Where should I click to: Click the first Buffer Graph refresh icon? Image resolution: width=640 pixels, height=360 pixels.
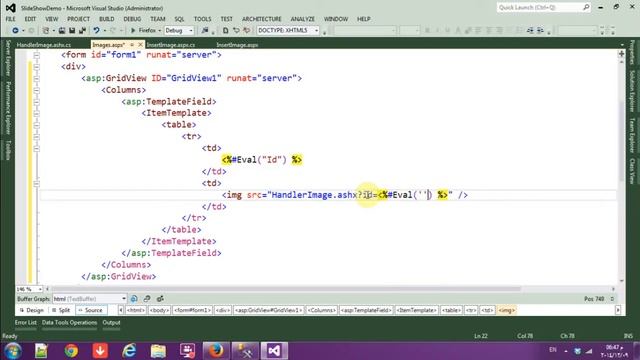pos(134,299)
